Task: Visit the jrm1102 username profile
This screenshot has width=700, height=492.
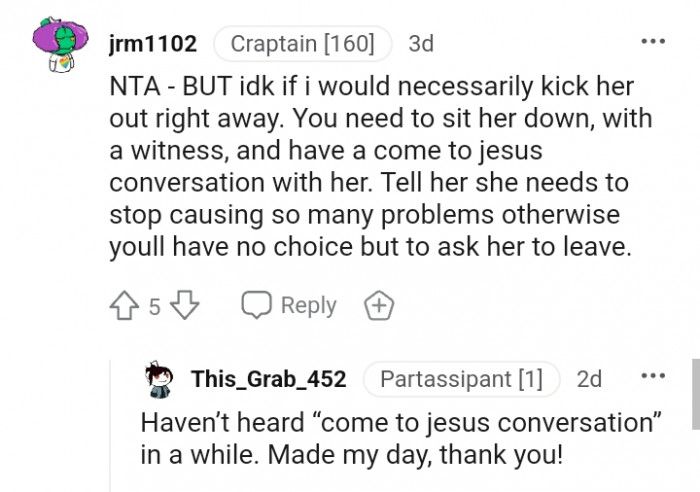Action: (x=152, y=44)
